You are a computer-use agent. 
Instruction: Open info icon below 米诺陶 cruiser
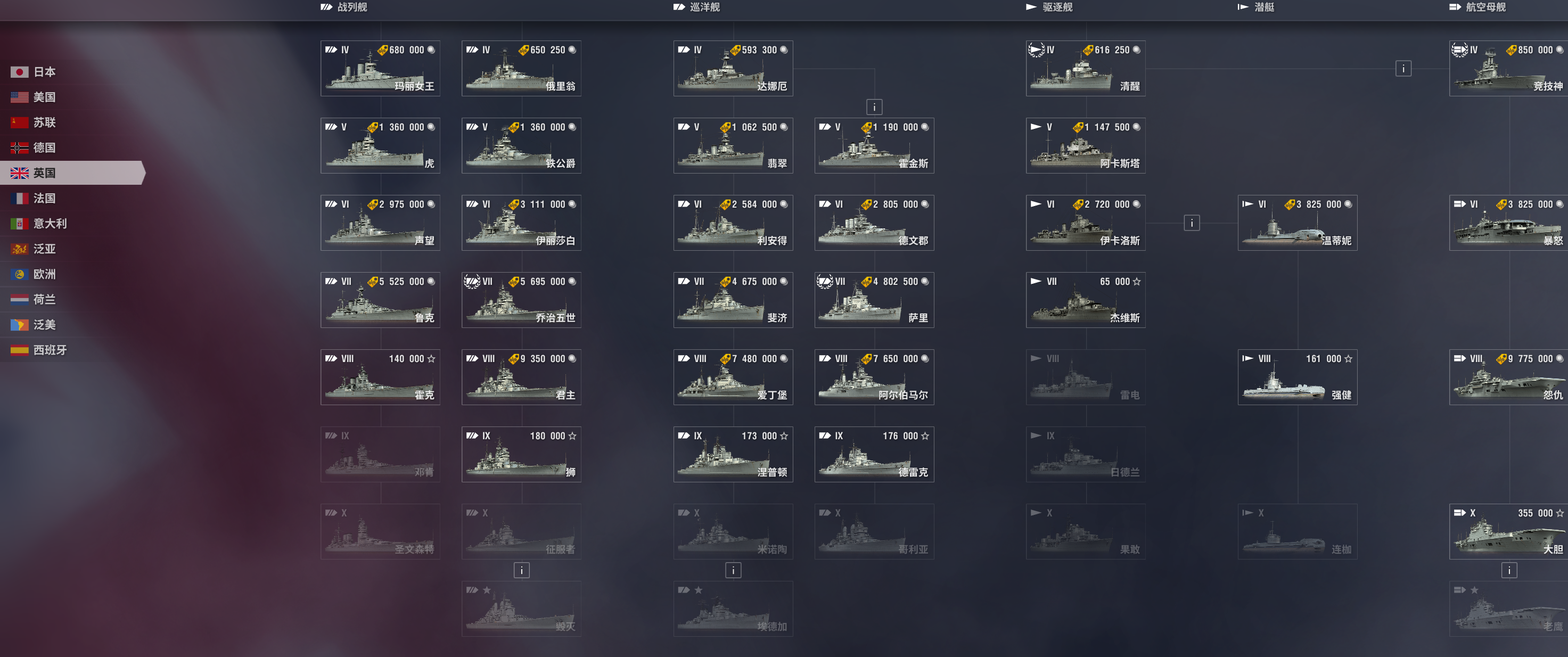point(734,571)
